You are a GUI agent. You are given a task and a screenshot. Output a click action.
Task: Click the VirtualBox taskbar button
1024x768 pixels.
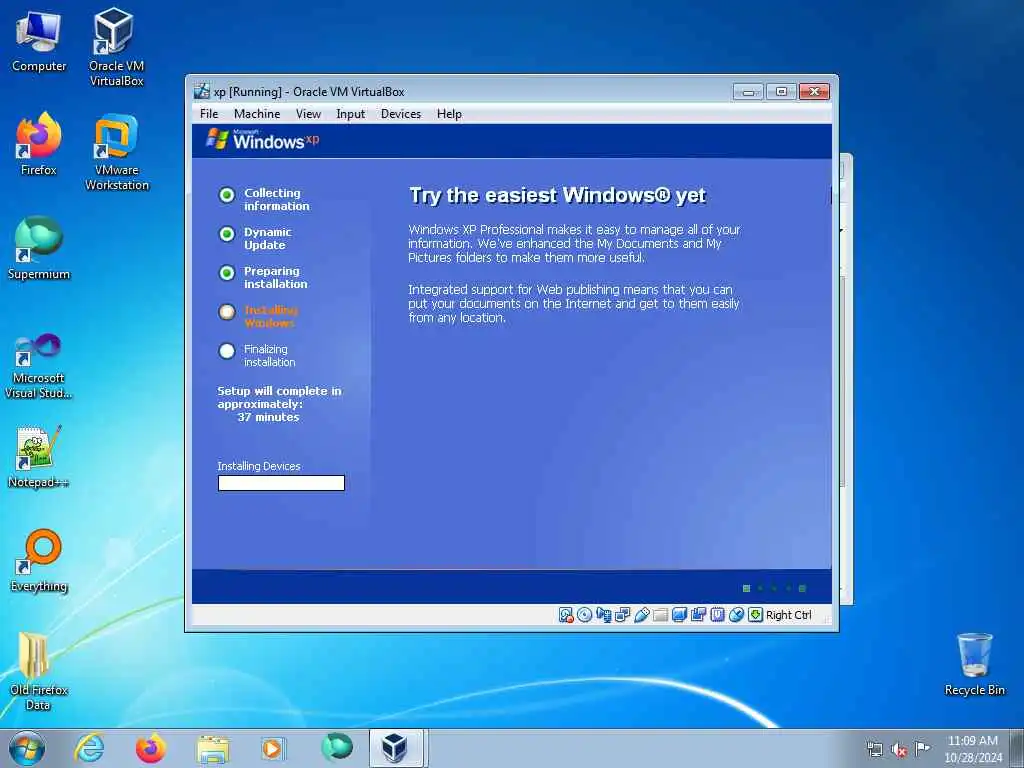(x=396, y=748)
